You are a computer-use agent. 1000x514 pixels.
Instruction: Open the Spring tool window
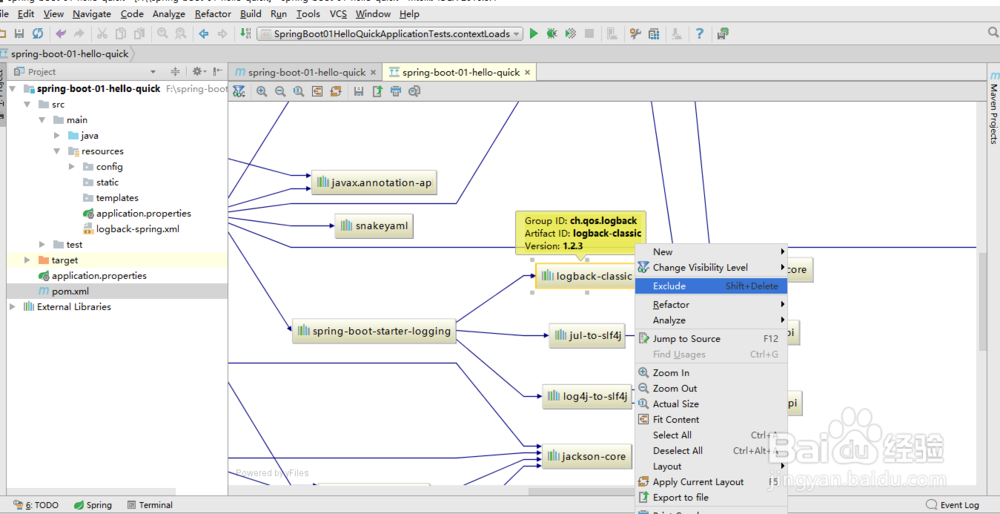[92, 505]
